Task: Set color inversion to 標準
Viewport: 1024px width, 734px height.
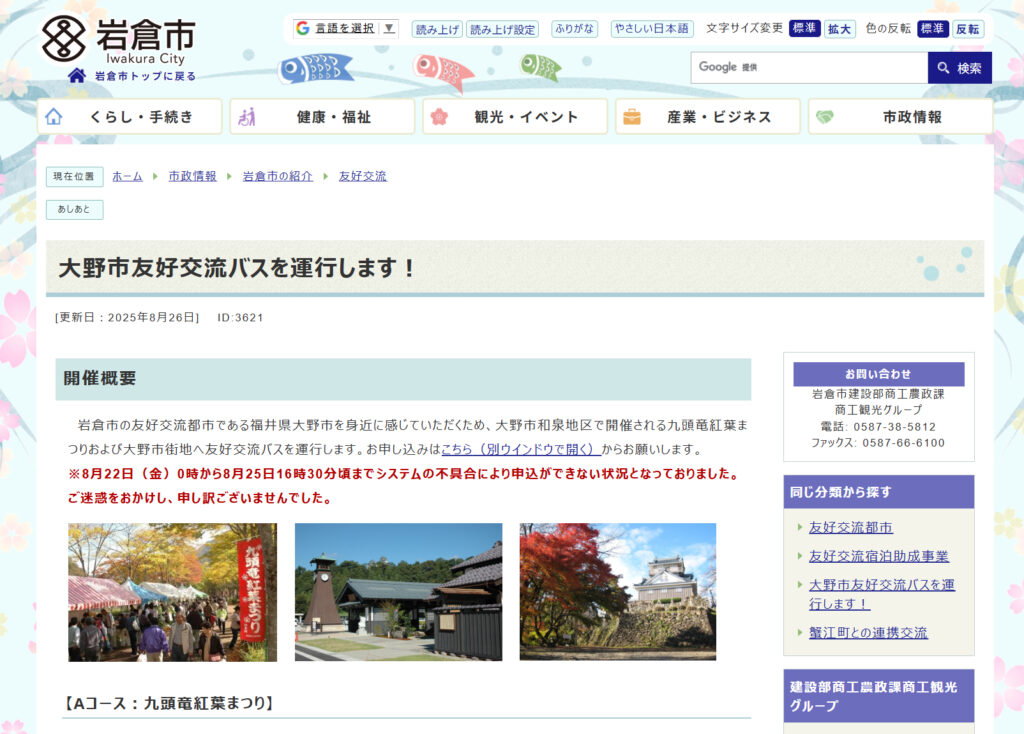Action: click(933, 29)
